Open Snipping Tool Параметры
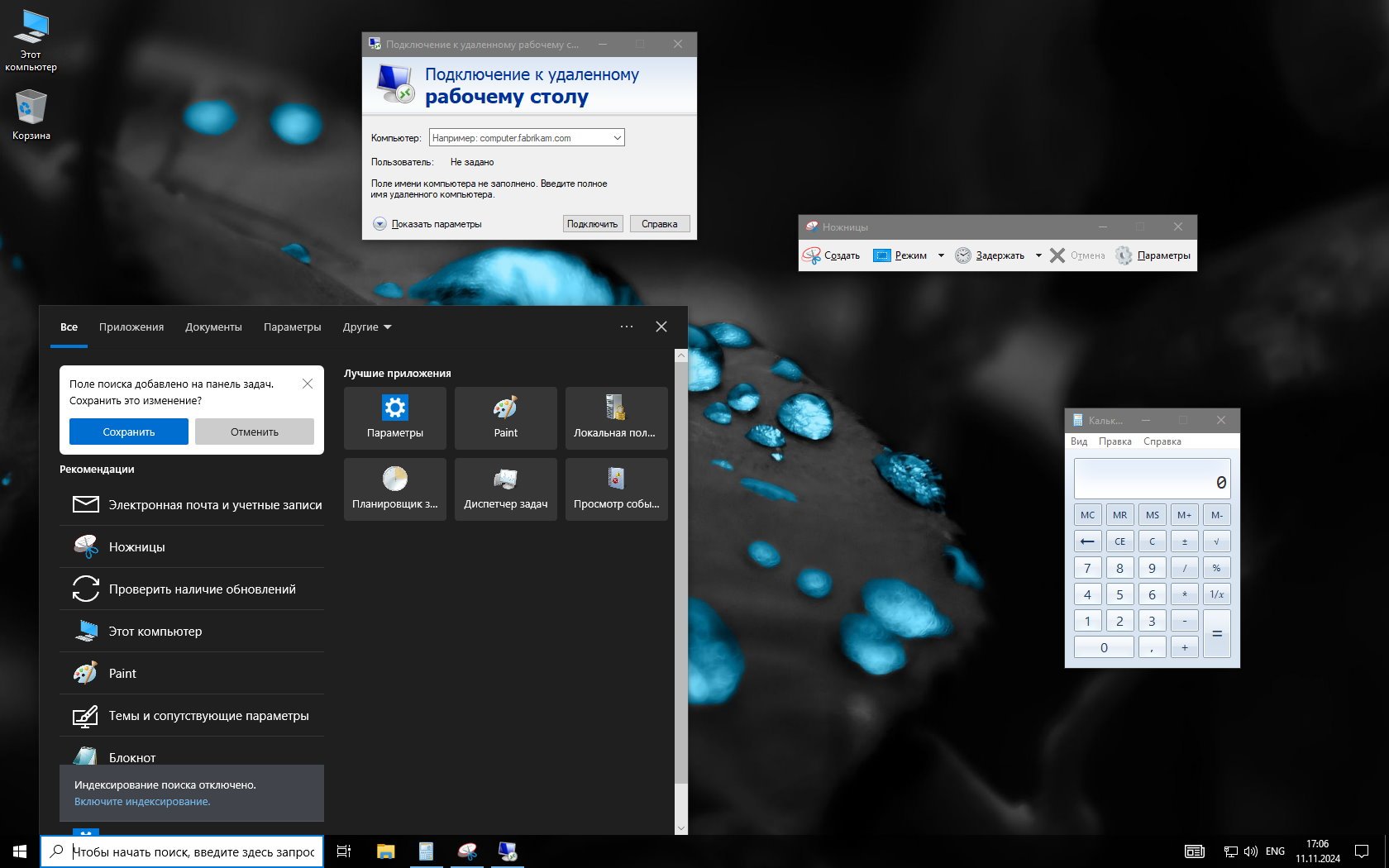The height and width of the screenshot is (868, 1389). click(x=1153, y=255)
